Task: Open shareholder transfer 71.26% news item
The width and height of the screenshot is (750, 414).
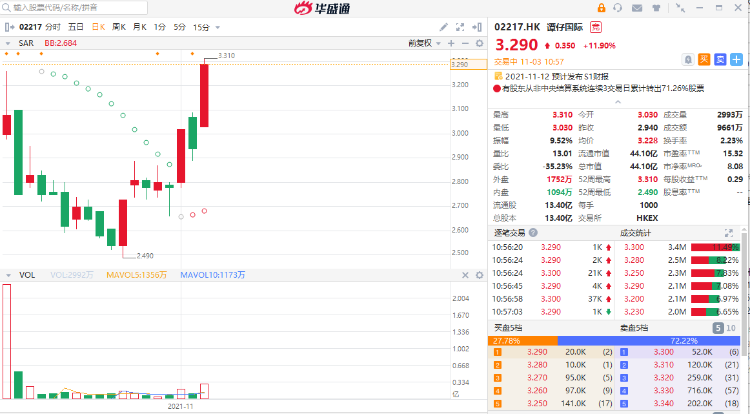Action: (x=603, y=88)
